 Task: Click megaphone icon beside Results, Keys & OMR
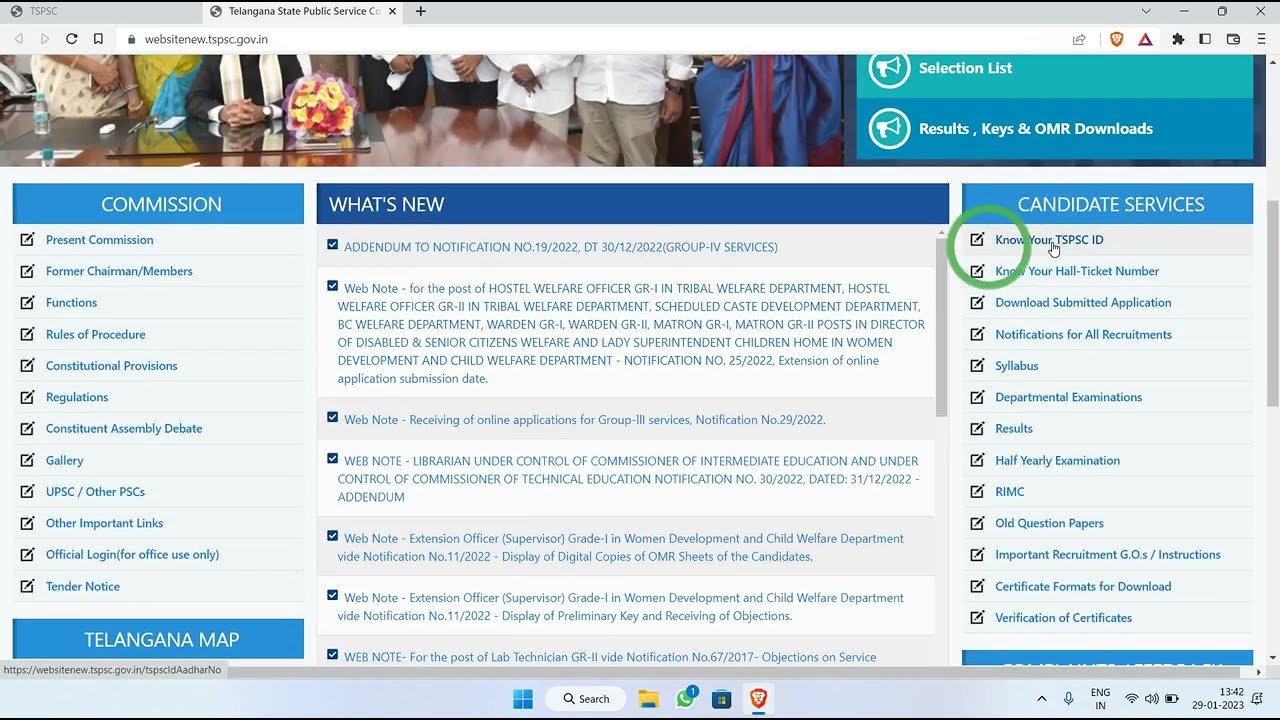coord(888,129)
